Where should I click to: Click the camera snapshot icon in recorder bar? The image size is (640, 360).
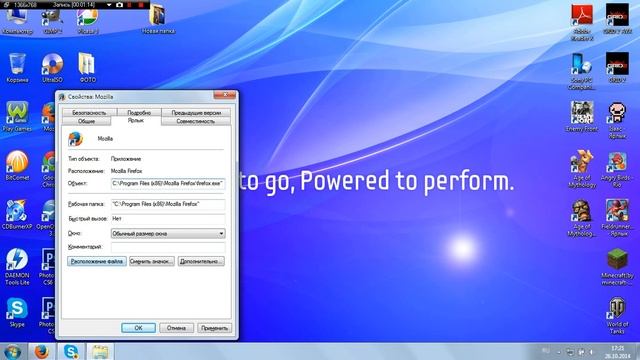tap(119, 4)
